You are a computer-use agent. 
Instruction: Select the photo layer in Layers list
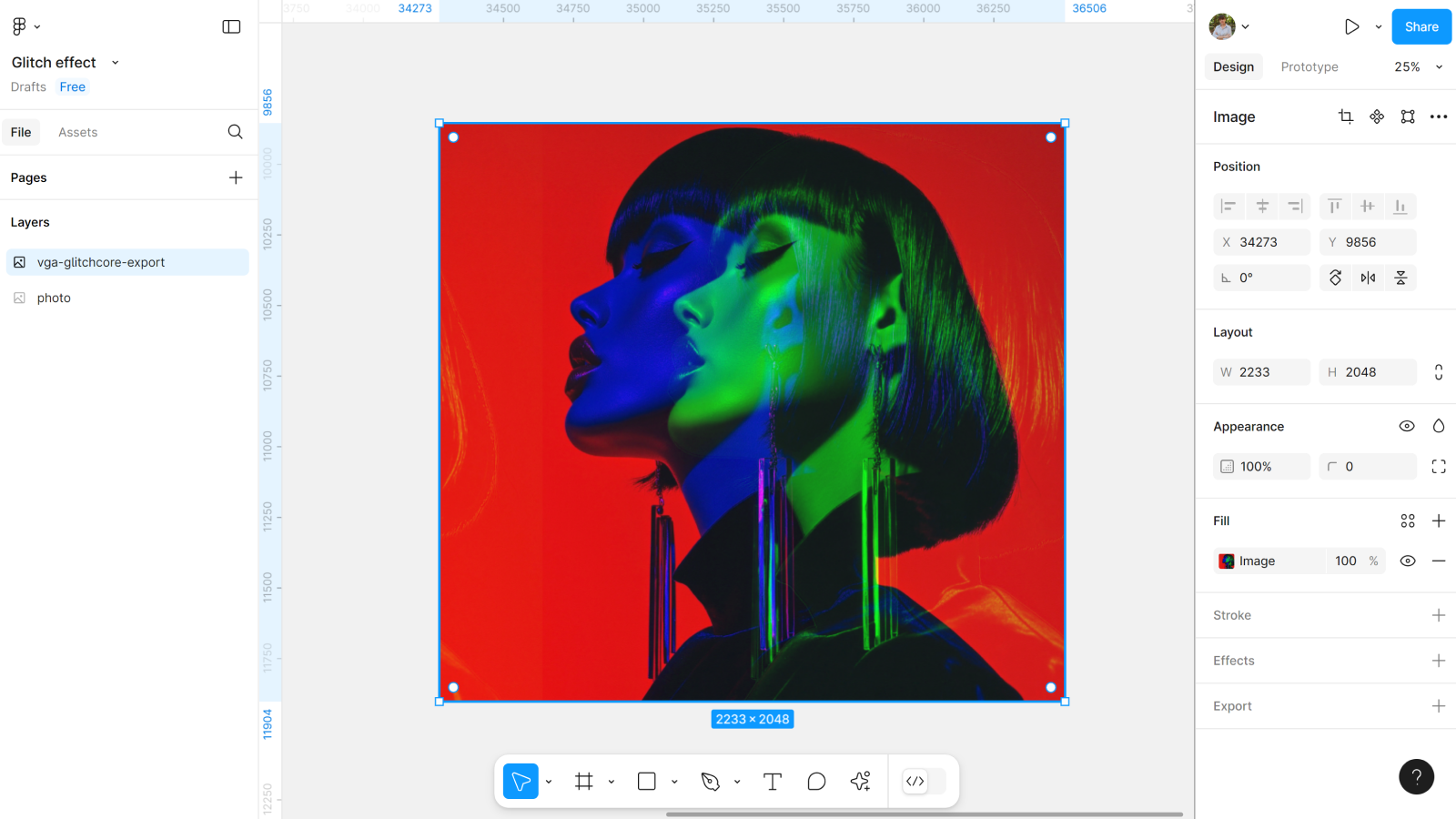[54, 298]
